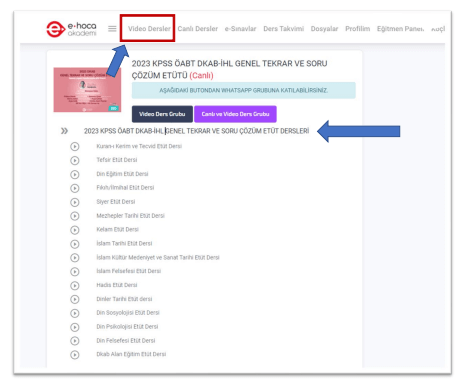This screenshot has height=382, width=467.
Task: Click the e-hoca akademi logo
Action: coord(71,29)
